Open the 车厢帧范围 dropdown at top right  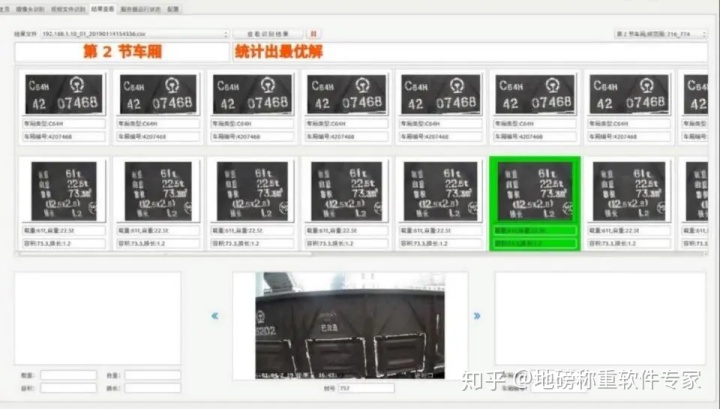(660, 34)
